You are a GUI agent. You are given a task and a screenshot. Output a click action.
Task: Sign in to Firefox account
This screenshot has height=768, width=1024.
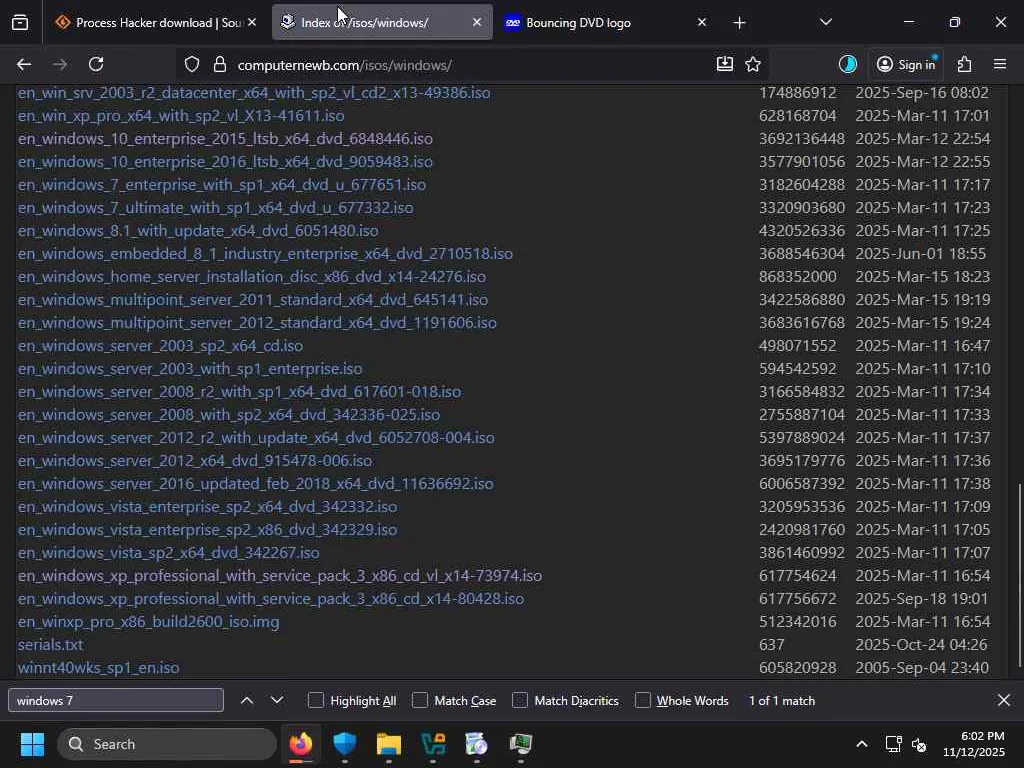(x=906, y=64)
